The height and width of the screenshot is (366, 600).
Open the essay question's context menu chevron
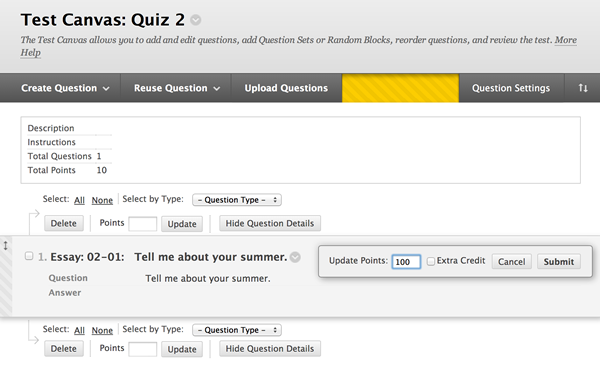click(x=295, y=257)
